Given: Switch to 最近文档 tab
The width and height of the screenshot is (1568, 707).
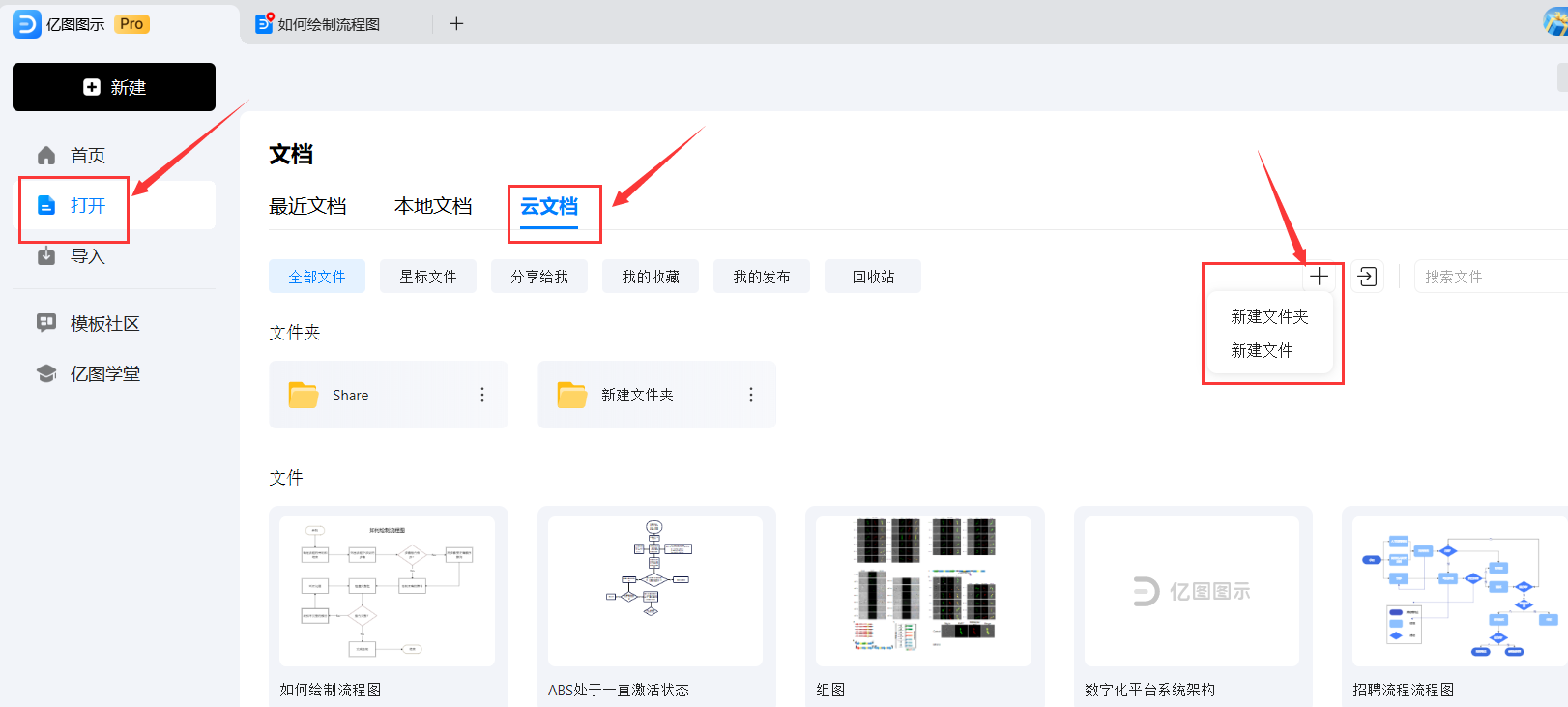Looking at the screenshot, I should (307, 206).
